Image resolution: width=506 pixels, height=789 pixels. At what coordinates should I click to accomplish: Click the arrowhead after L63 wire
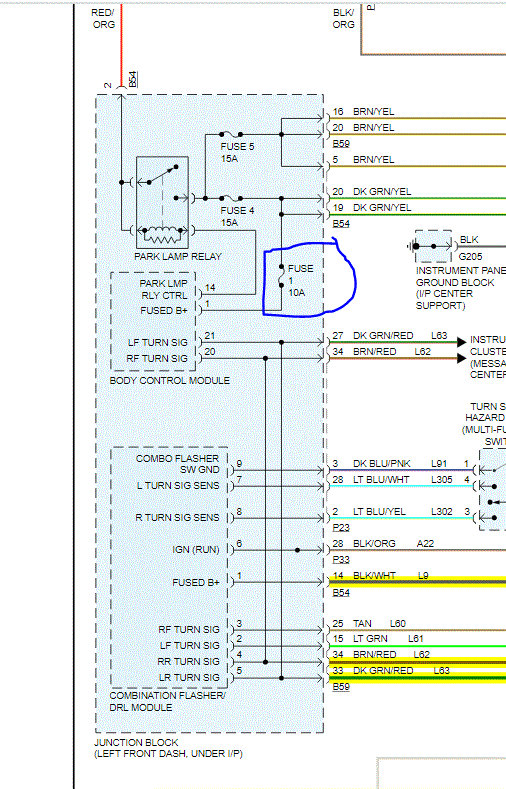coord(461,342)
